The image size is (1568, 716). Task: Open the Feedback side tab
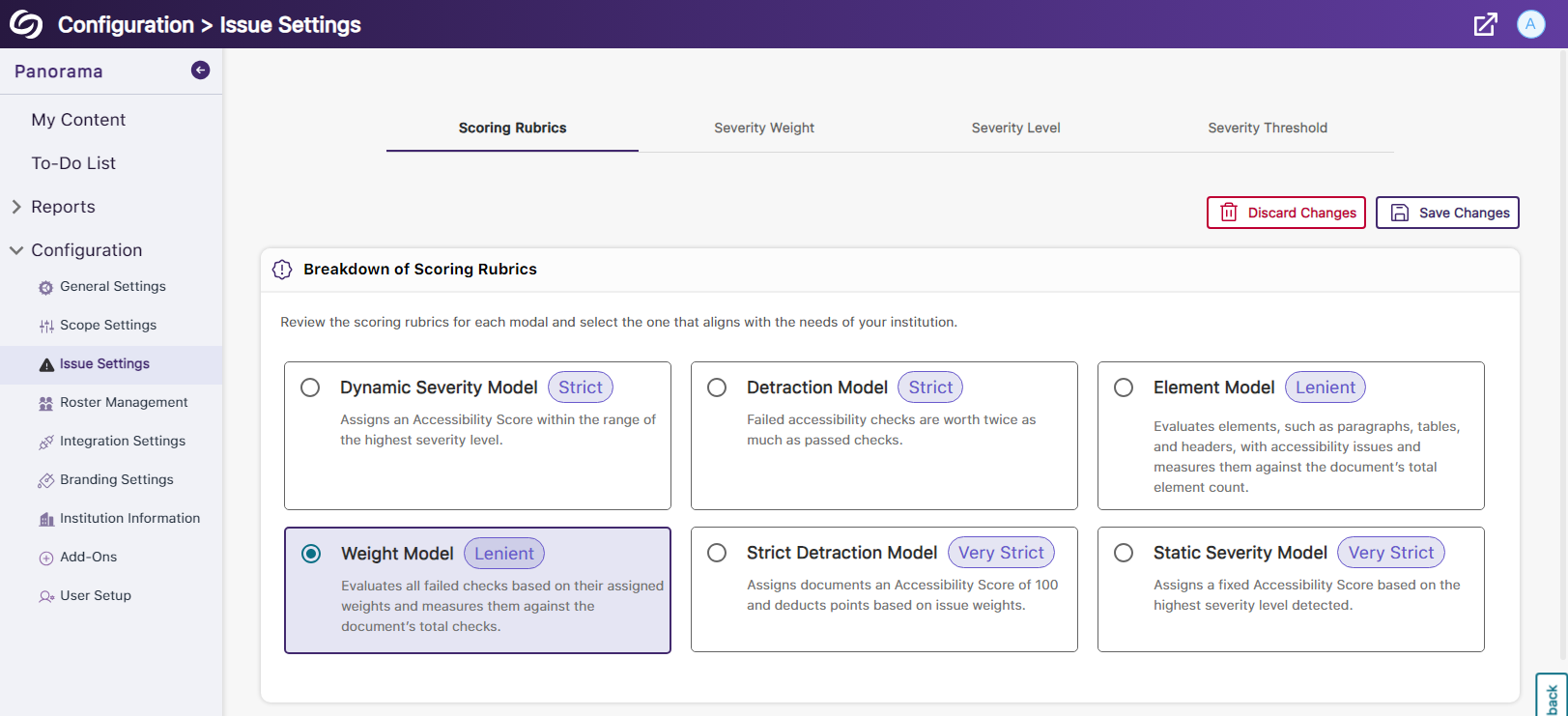click(1552, 696)
